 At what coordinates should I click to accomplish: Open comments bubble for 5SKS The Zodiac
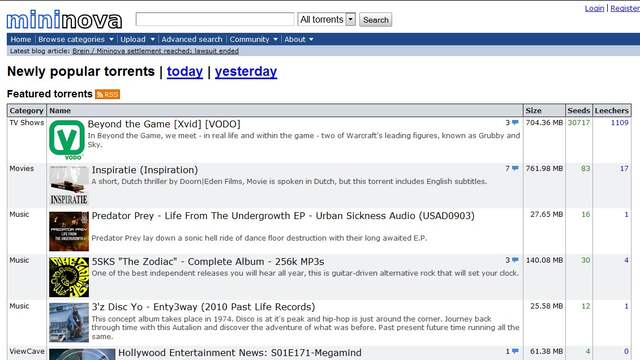pos(515,260)
